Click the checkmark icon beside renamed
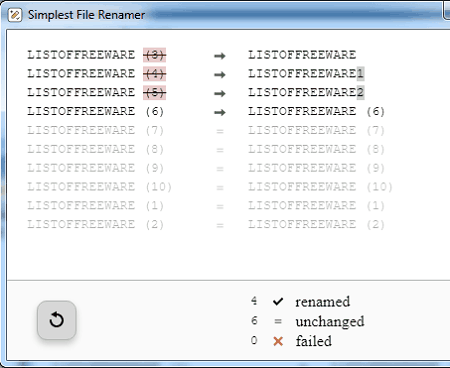The height and width of the screenshot is (368, 450). pyautogui.click(x=278, y=302)
